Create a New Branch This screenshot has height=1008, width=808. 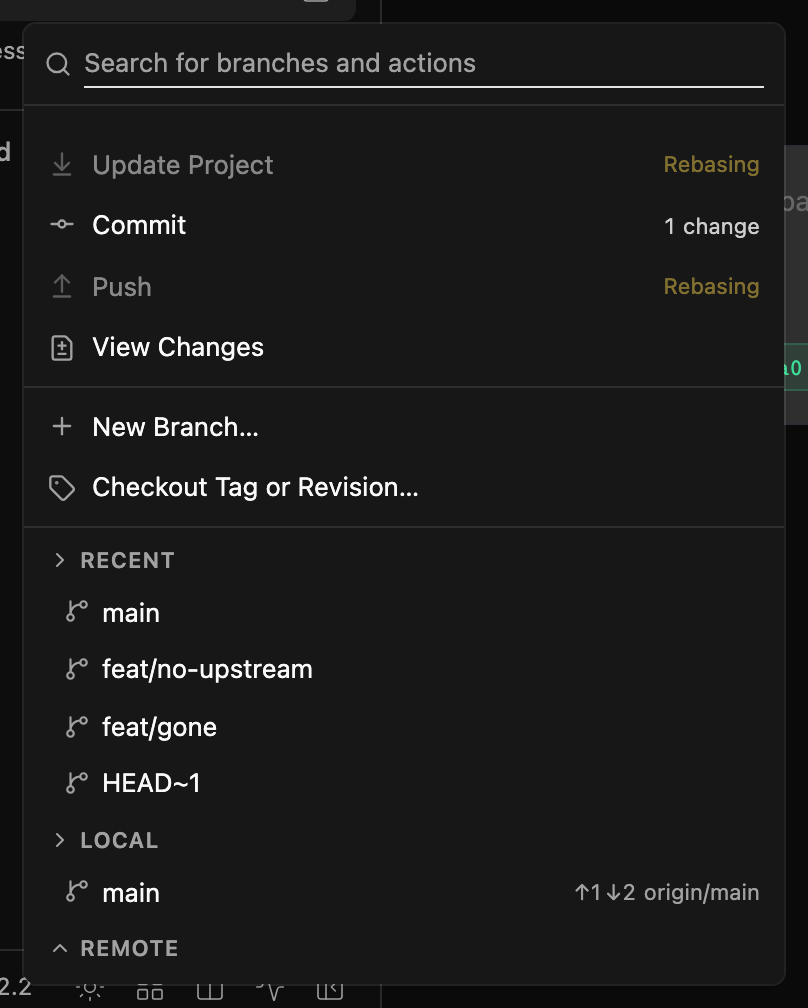pyautogui.click(x=404, y=427)
